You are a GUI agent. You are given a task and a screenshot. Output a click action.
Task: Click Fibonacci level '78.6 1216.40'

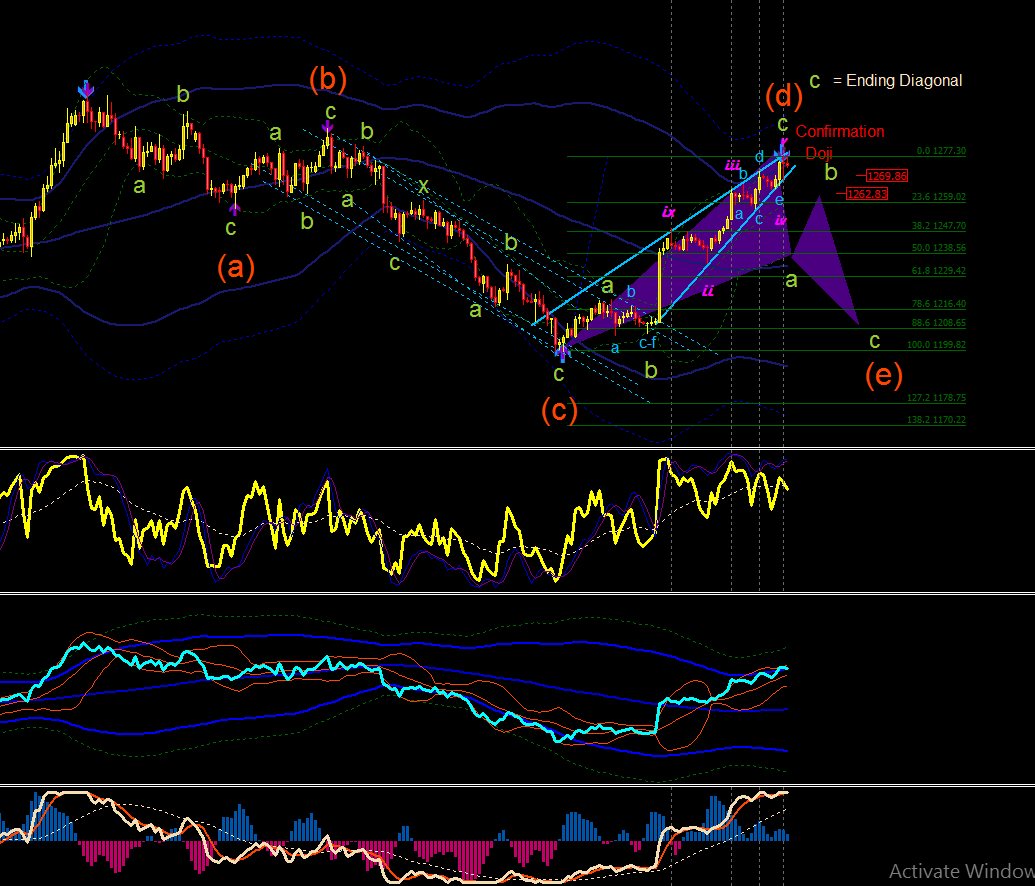(939, 304)
